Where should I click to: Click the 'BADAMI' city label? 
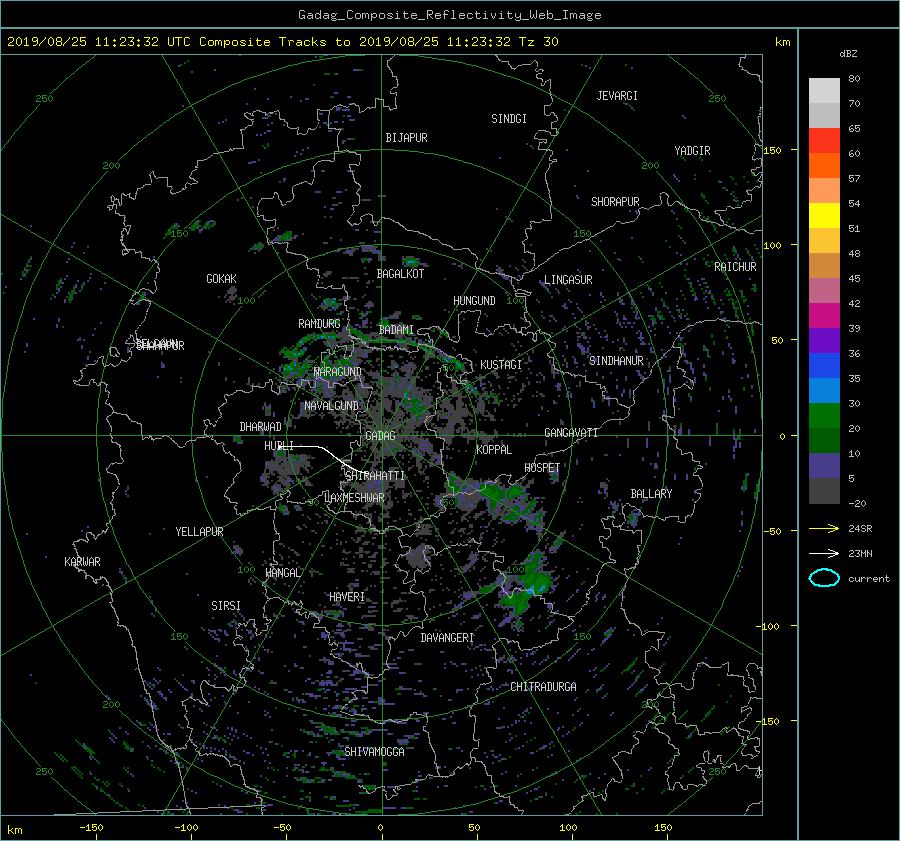[396, 330]
